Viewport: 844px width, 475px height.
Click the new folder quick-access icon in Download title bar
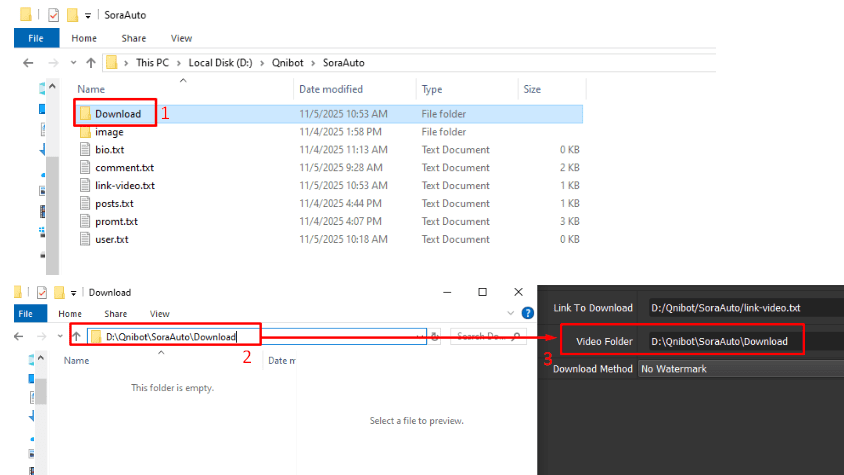pyautogui.click(x=59, y=292)
